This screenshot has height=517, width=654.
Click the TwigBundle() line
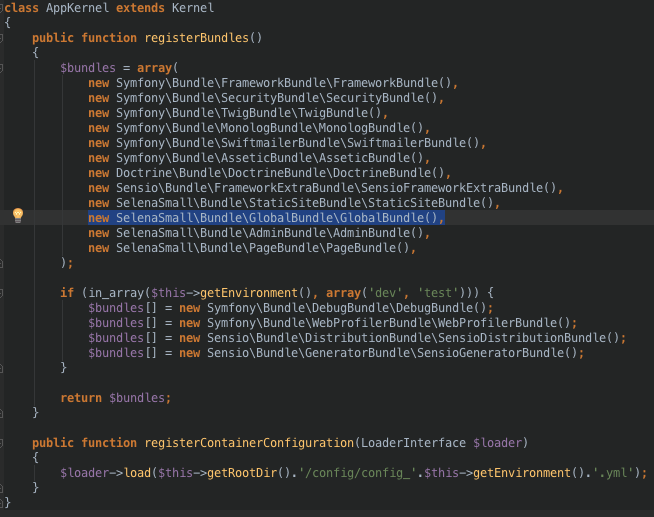[x=238, y=113]
